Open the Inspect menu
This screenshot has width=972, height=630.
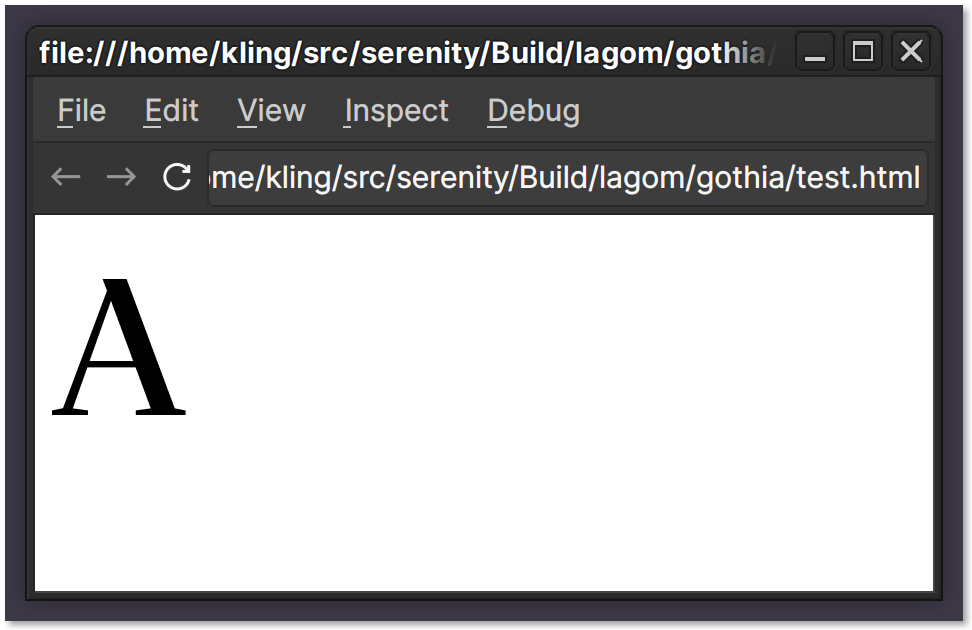(x=396, y=111)
